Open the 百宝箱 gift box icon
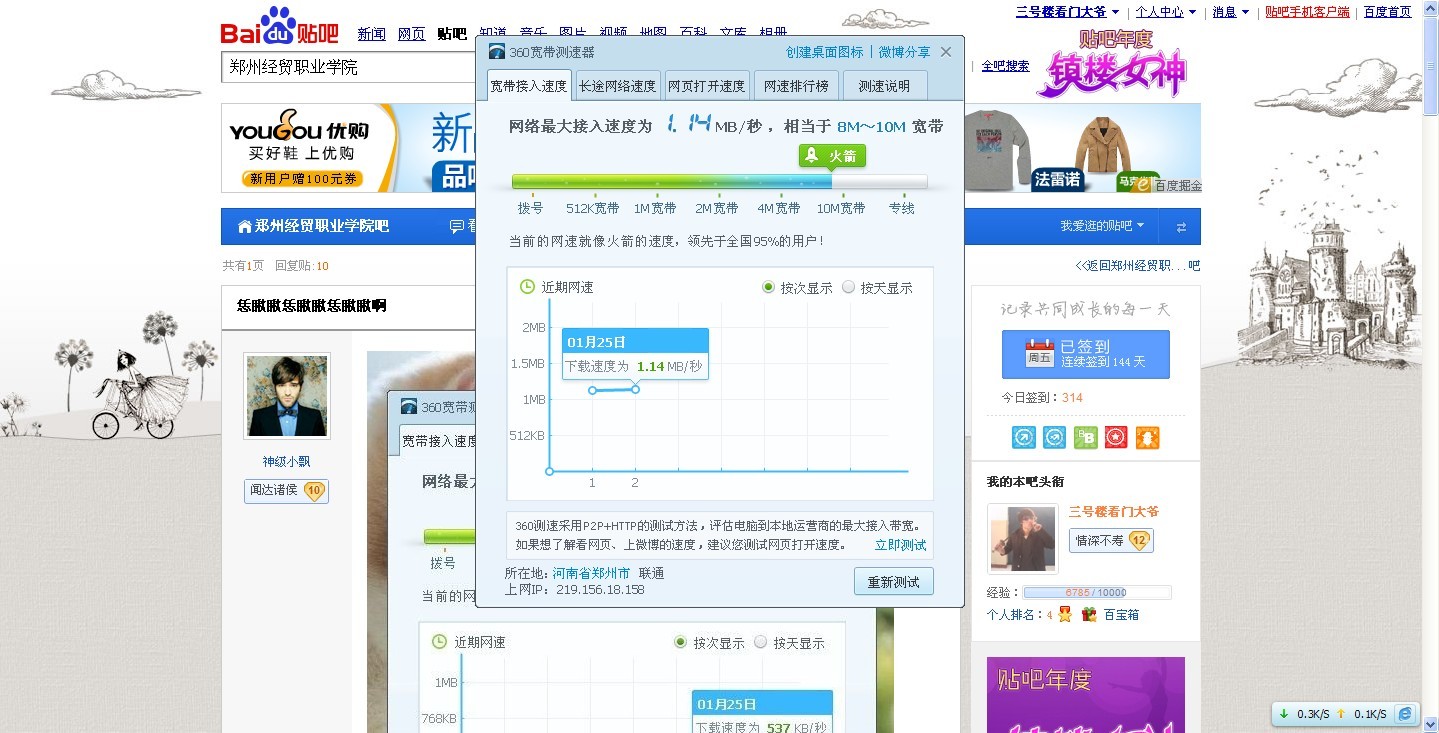This screenshot has width=1439, height=733. click(x=1089, y=615)
